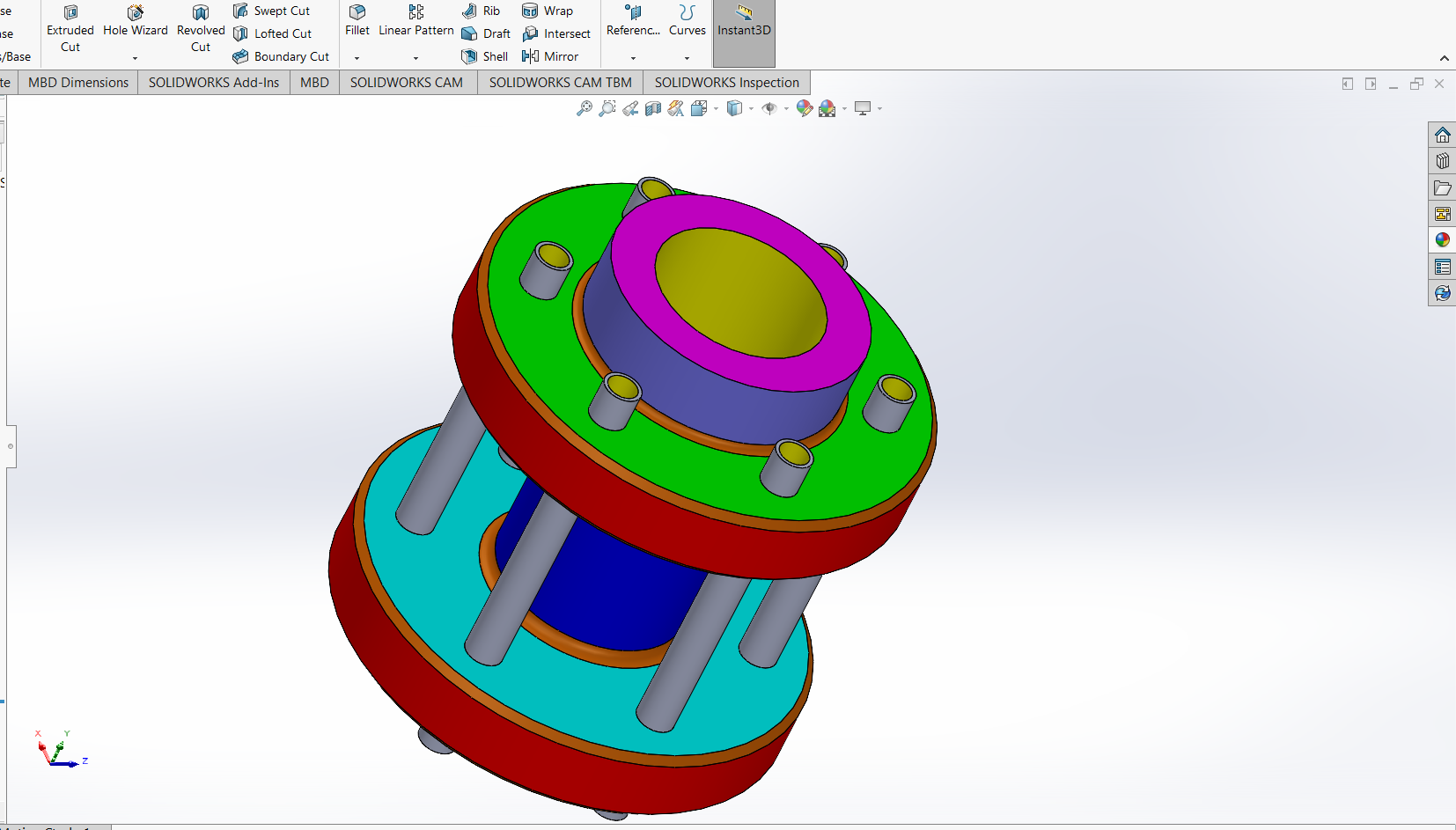The width and height of the screenshot is (1456, 830).
Task: Click the Hide/Show Items eye icon
Action: pos(769,108)
